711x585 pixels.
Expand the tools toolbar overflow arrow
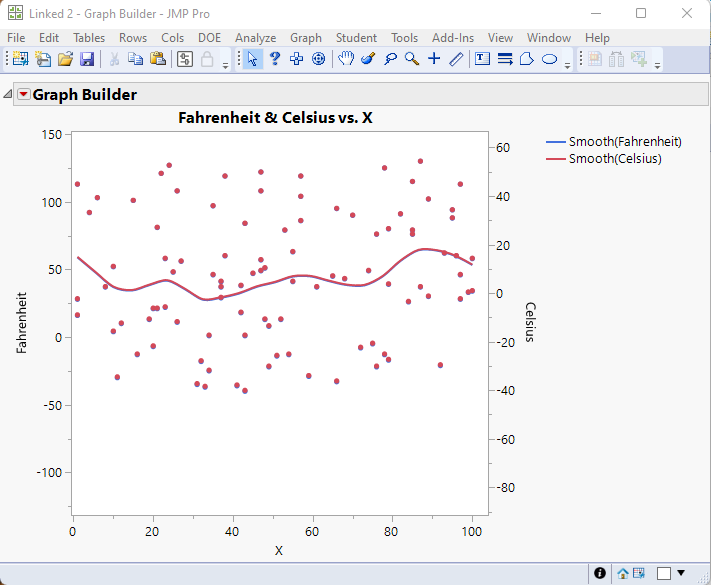(x=567, y=66)
